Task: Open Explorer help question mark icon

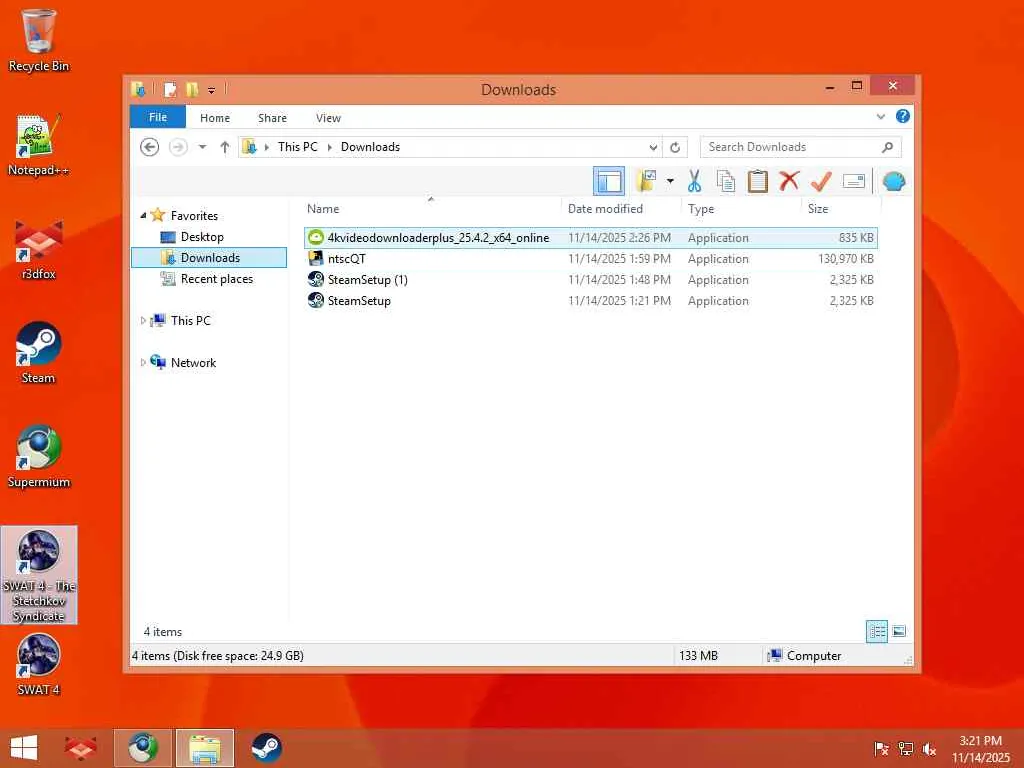Action: [903, 116]
